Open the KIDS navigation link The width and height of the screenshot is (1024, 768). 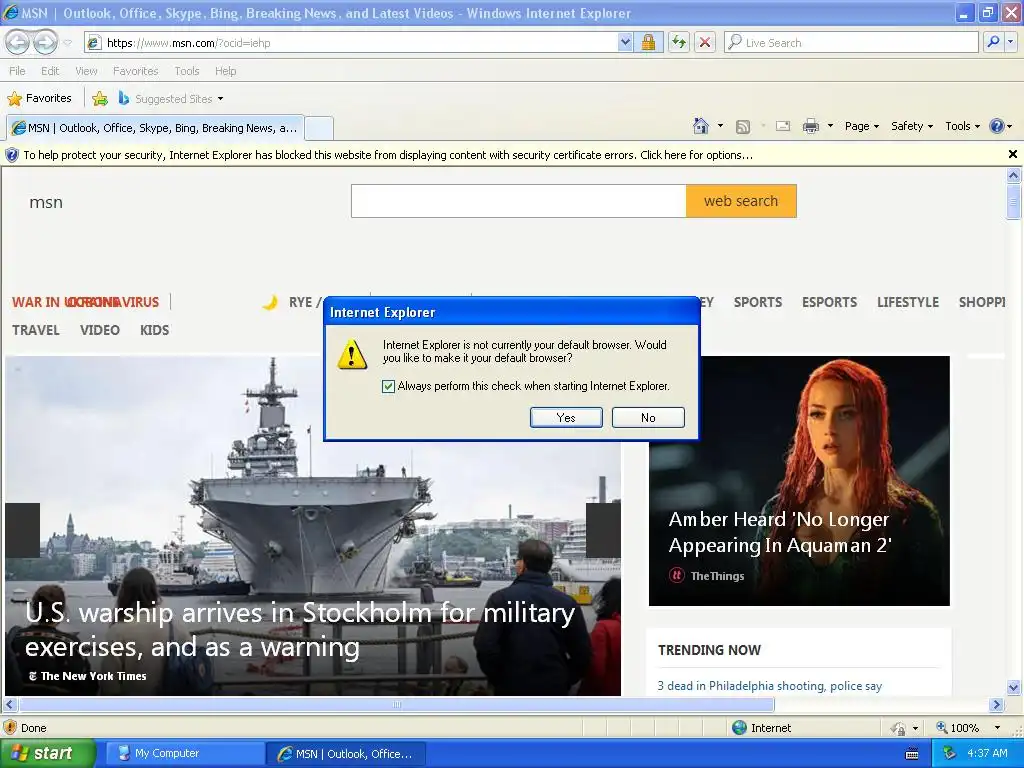tap(155, 330)
